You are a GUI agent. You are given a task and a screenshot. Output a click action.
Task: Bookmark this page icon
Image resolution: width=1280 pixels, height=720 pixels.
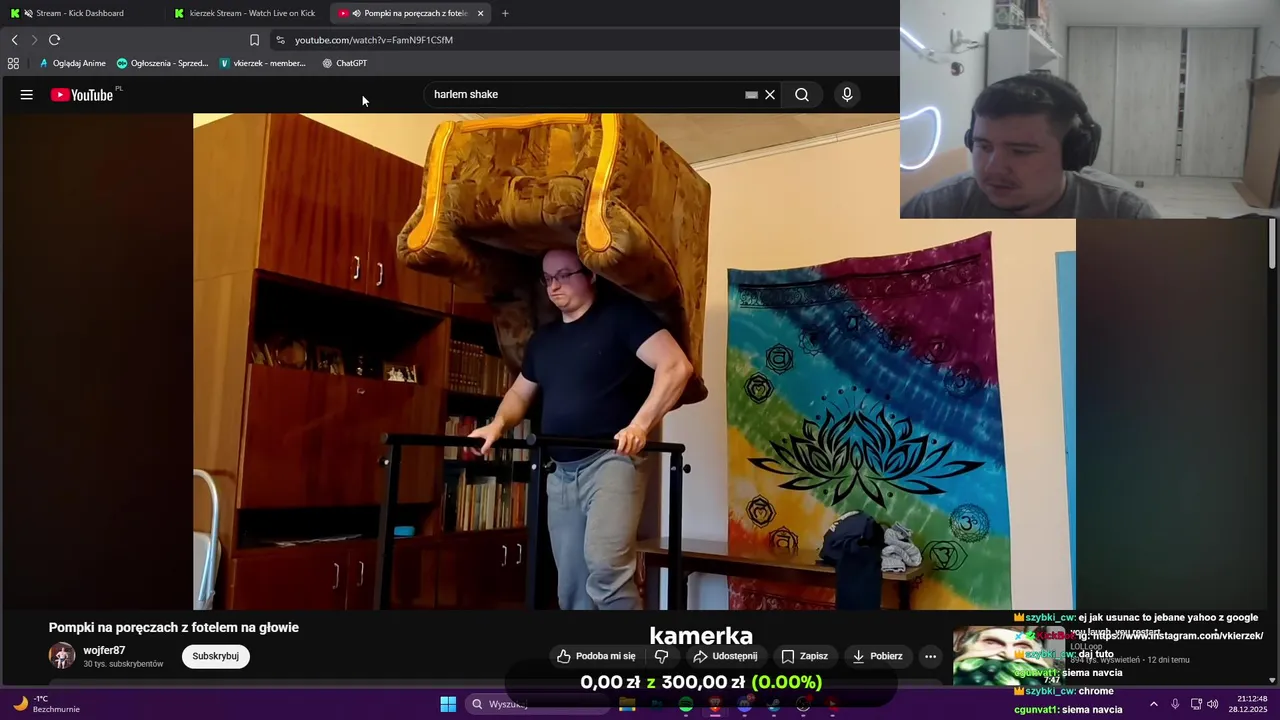click(x=254, y=40)
